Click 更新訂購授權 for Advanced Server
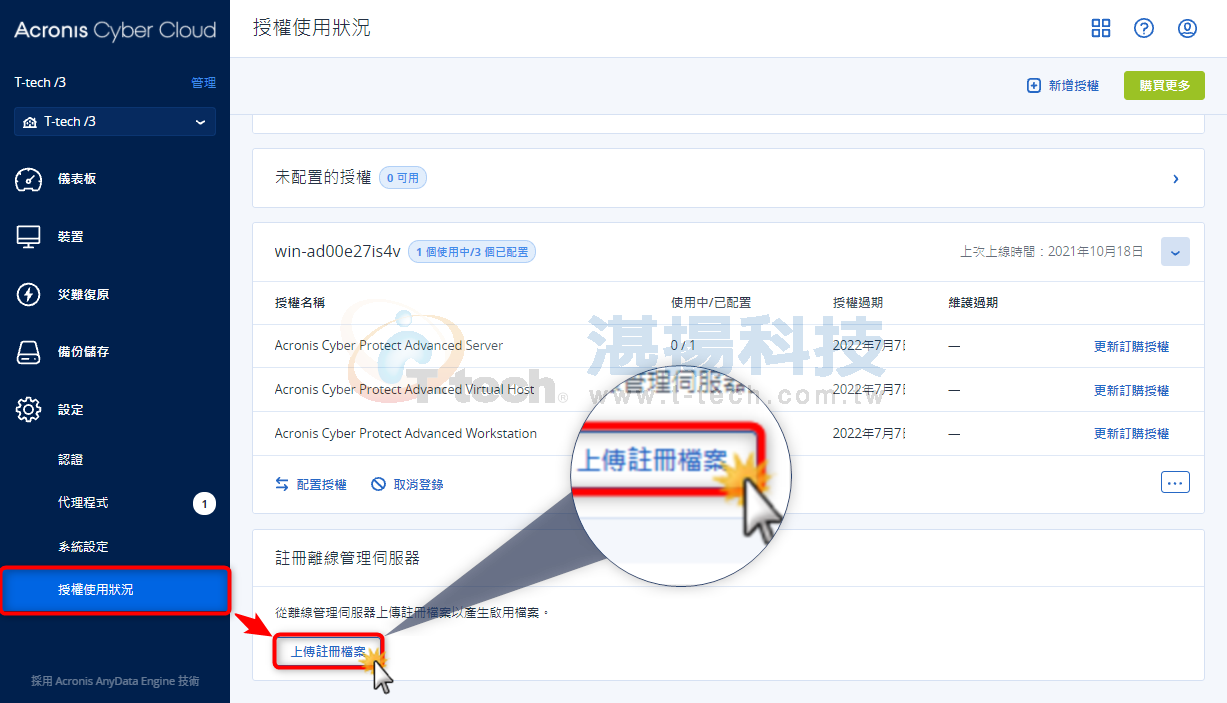 pyautogui.click(x=1131, y=347)
